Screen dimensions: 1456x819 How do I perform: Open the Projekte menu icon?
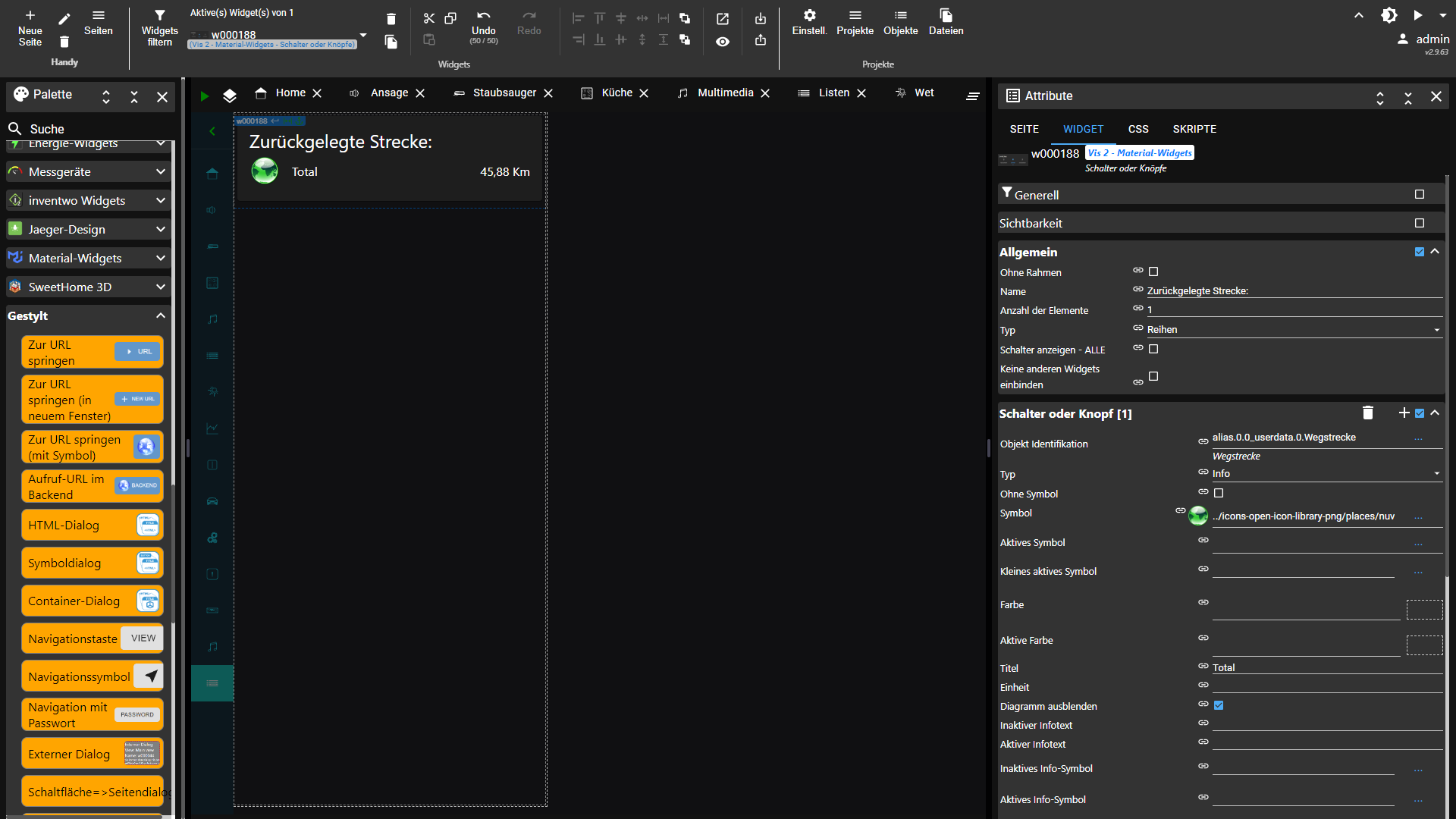[x=855, y=15]
